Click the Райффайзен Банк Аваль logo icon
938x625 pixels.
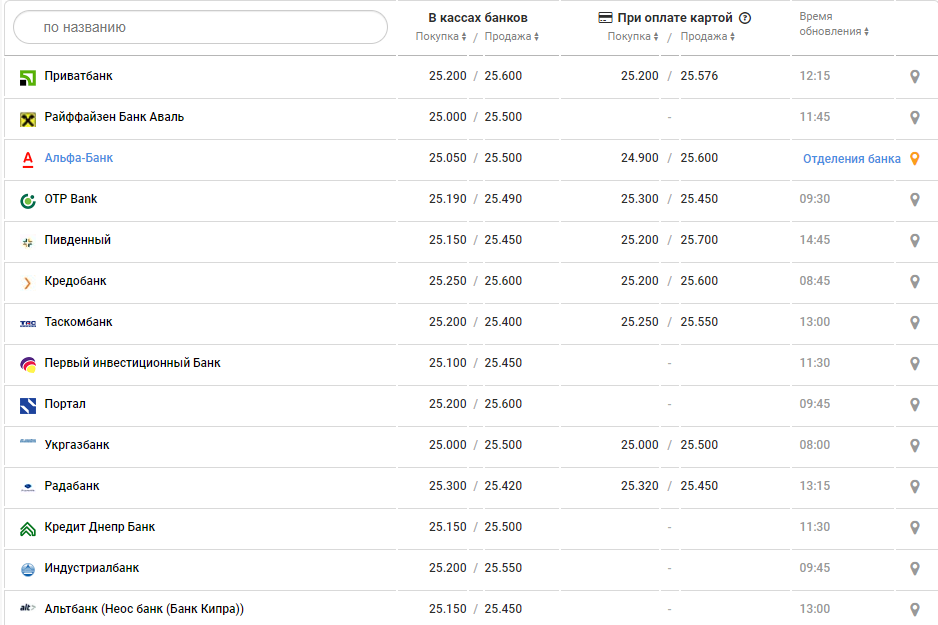[28, 118]
